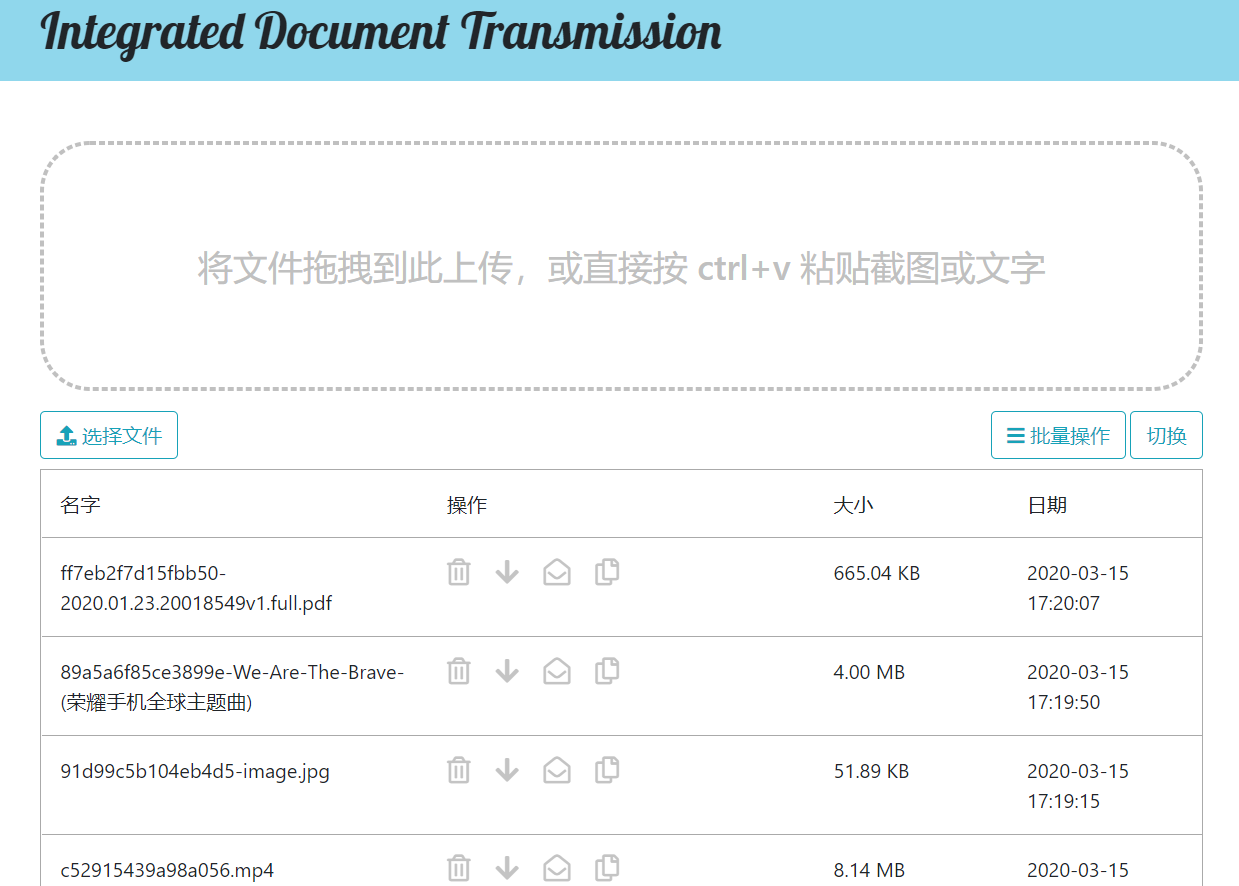Click the 选择文件 upload button

coord(109,436)
